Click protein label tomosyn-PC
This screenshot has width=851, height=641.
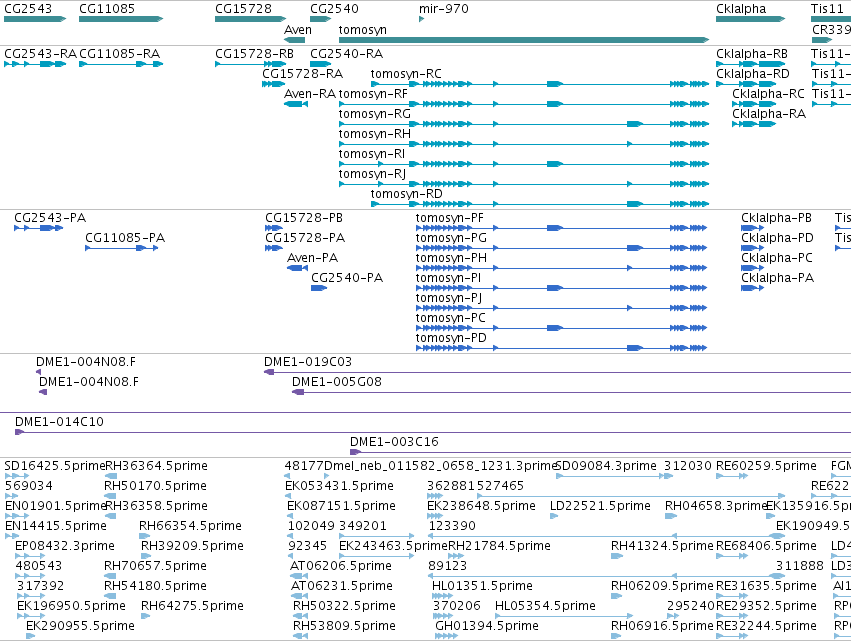click(450, 318)
